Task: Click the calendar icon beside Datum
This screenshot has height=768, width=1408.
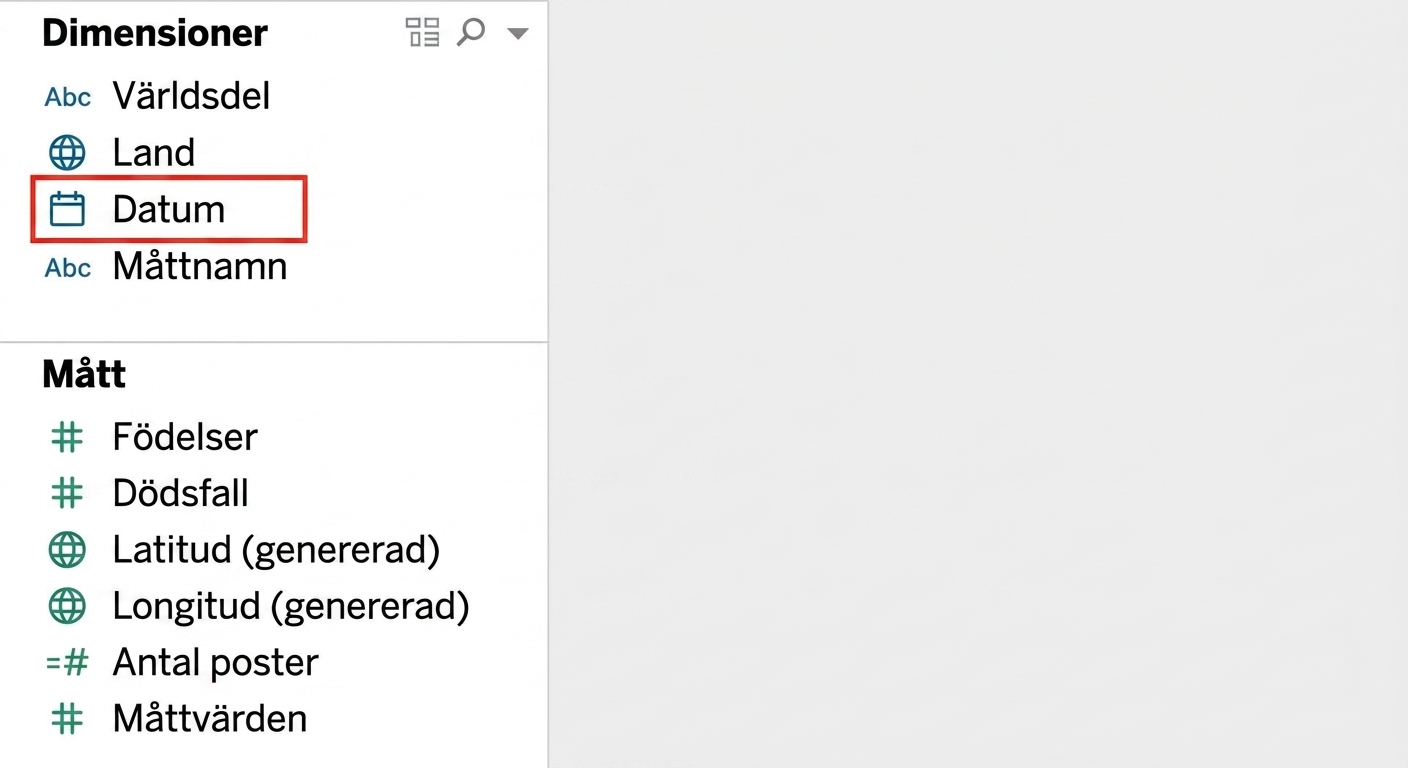Action: click(x=67, y=210)
